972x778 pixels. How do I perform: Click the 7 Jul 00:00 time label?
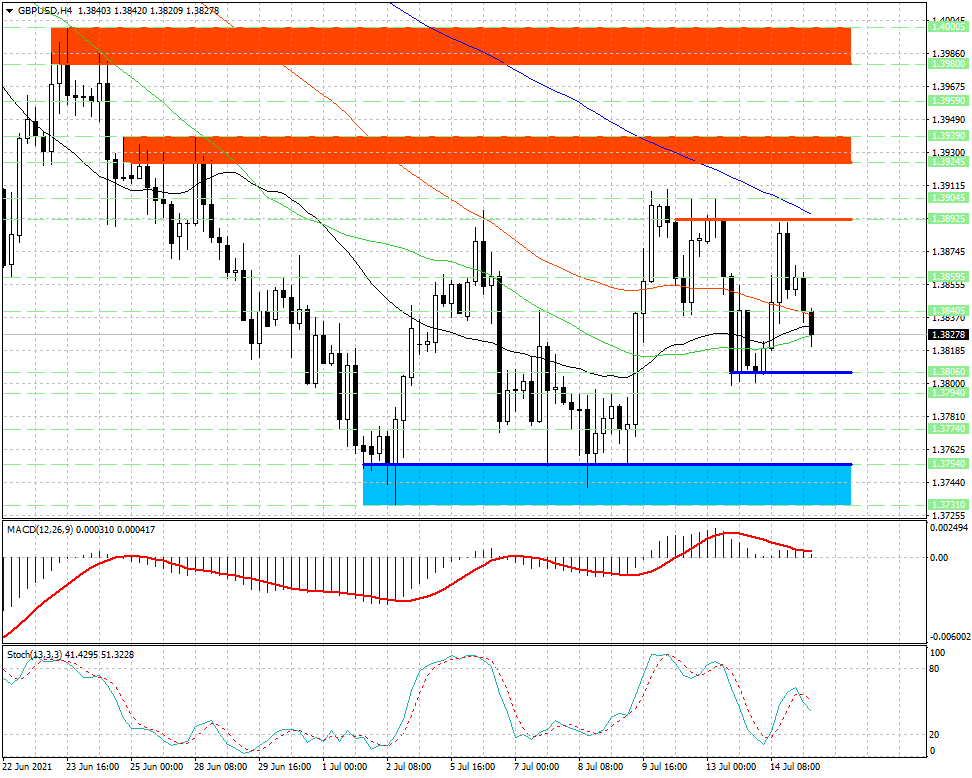tap(537, 767)
